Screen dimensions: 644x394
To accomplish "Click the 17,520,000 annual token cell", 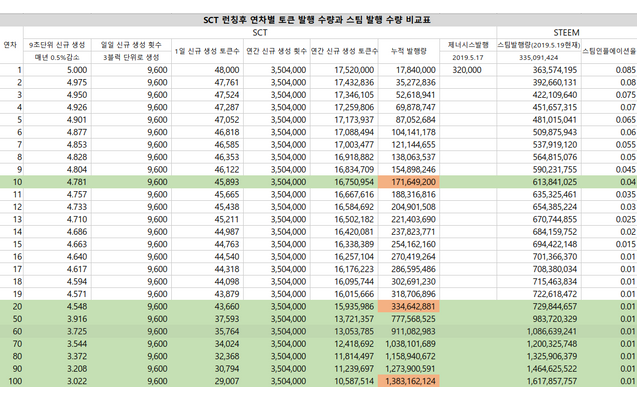I will click(354, 70).
